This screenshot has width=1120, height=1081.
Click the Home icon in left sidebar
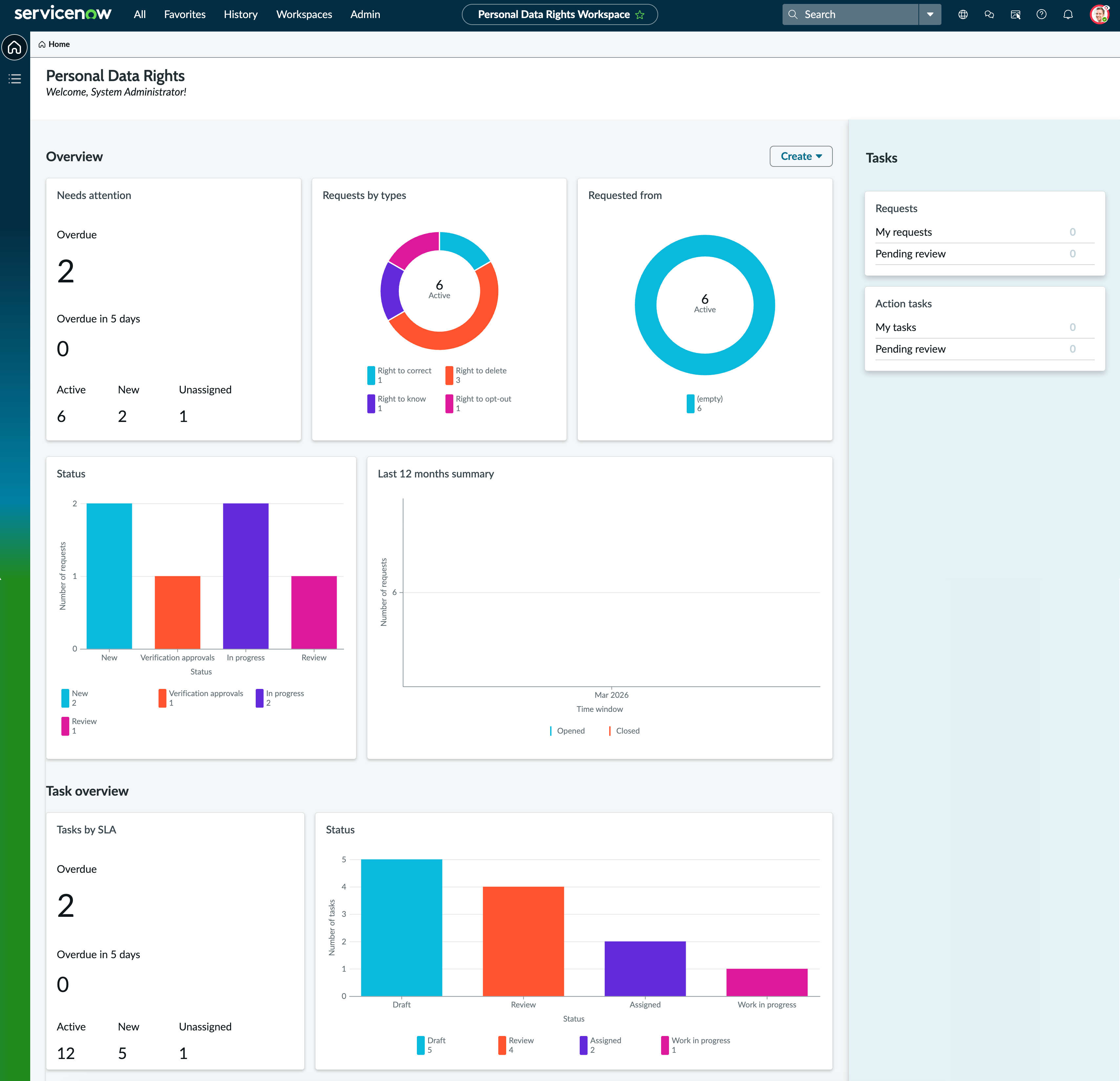pyautogui.click(x=15, y=47)
